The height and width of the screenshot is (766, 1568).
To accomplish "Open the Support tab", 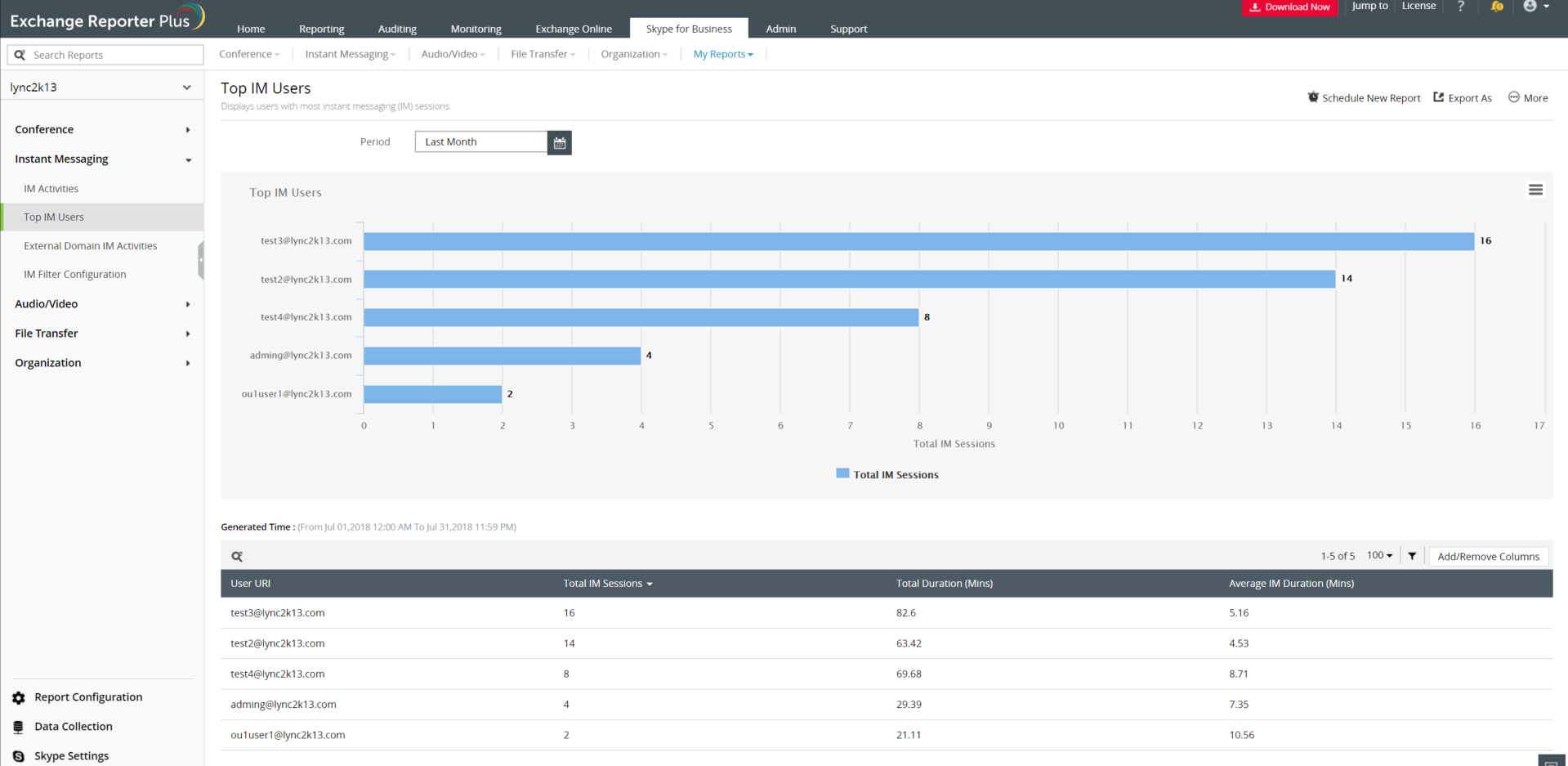I will (x=849, y=29).
